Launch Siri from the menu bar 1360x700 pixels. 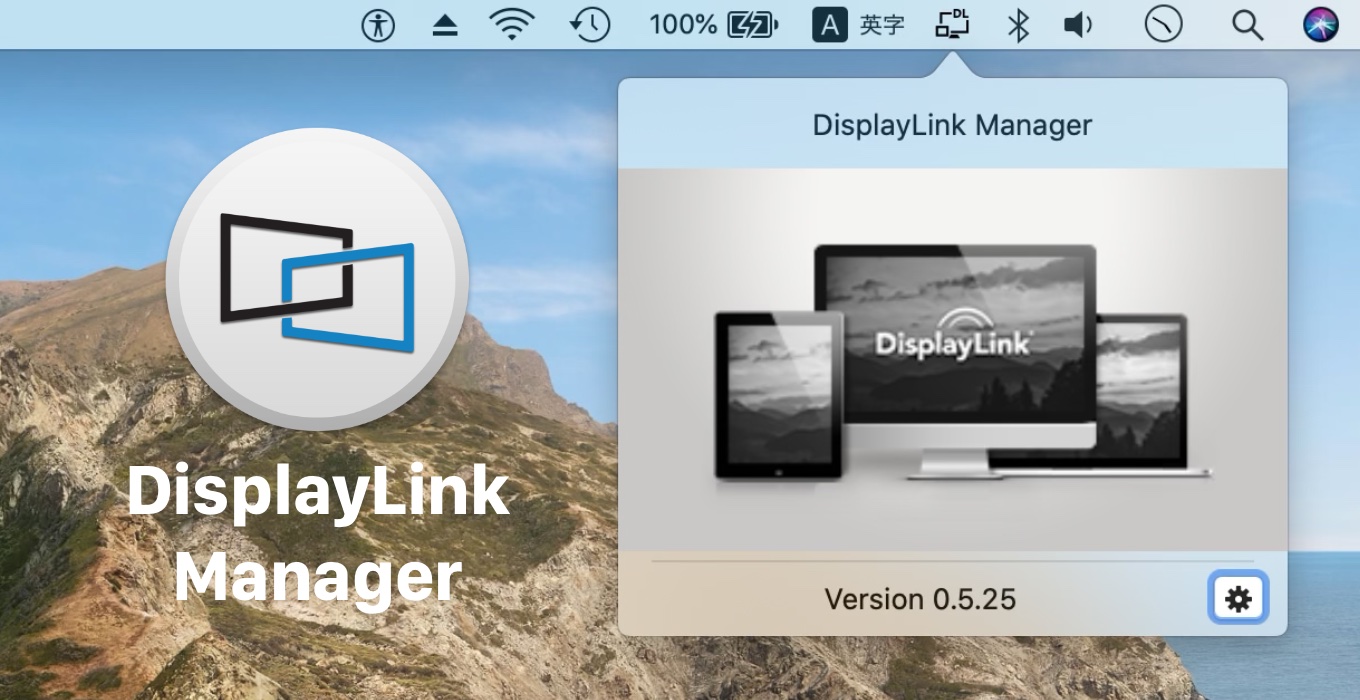pyautogui.click(x=1321, y=25)
